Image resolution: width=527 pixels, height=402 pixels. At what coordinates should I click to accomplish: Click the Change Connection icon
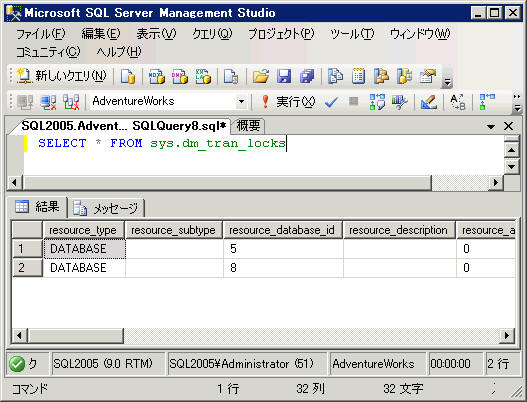(x=71, y=102)
